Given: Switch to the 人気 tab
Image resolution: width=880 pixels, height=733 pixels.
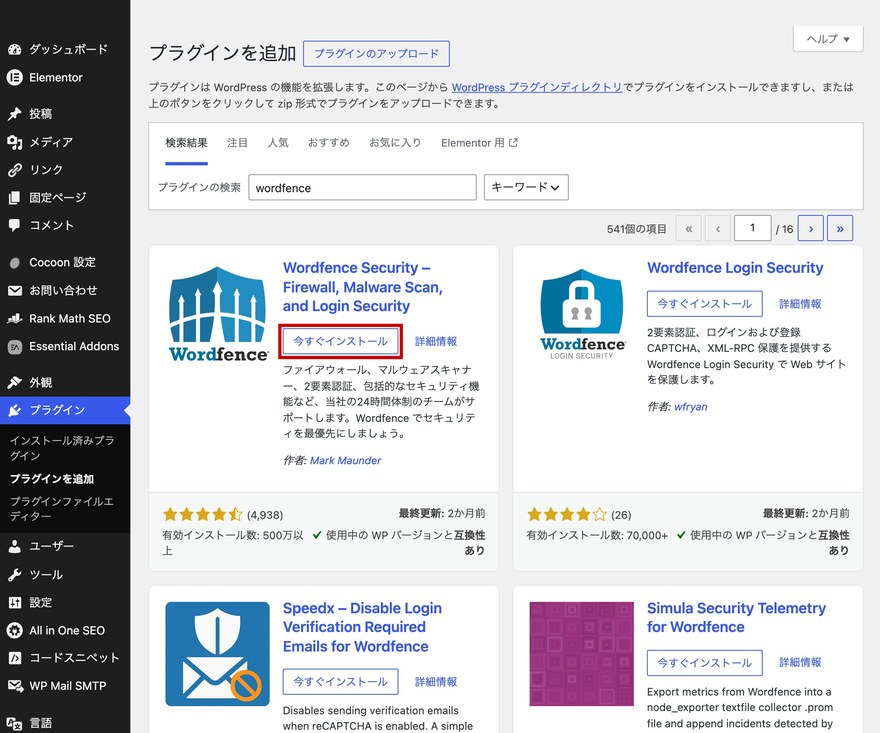Looking at the screenshot, I should point(278,143).
